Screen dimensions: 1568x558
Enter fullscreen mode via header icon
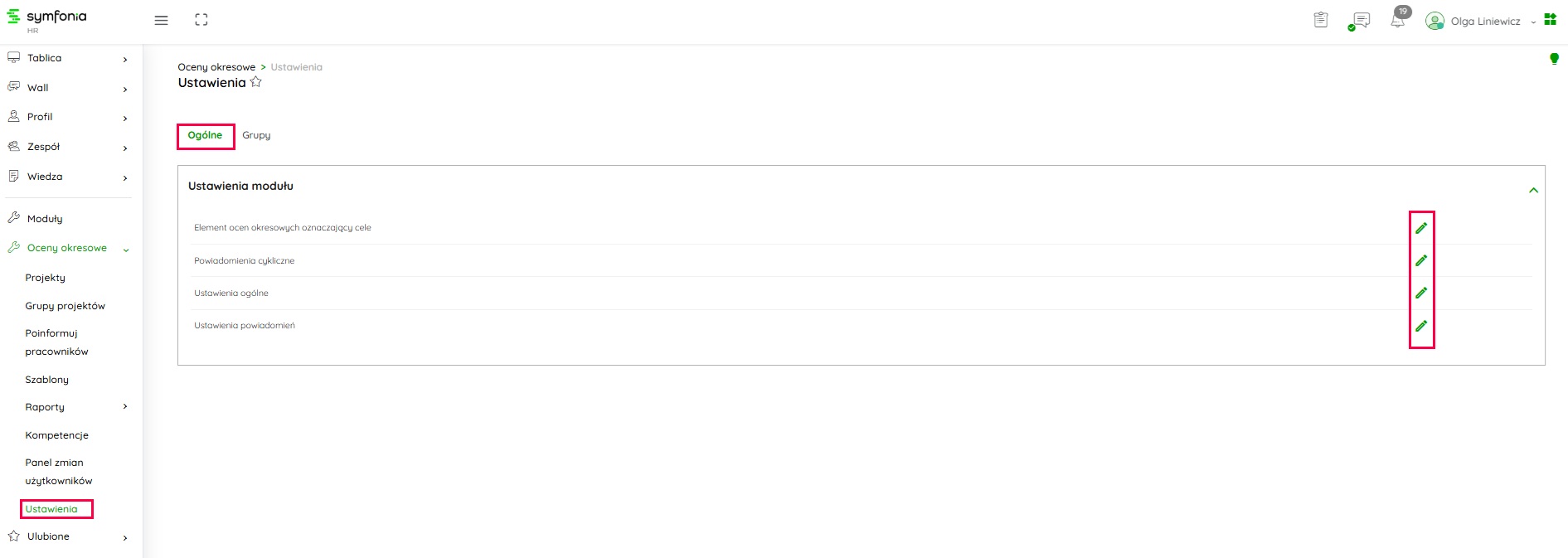pos(201,20)
